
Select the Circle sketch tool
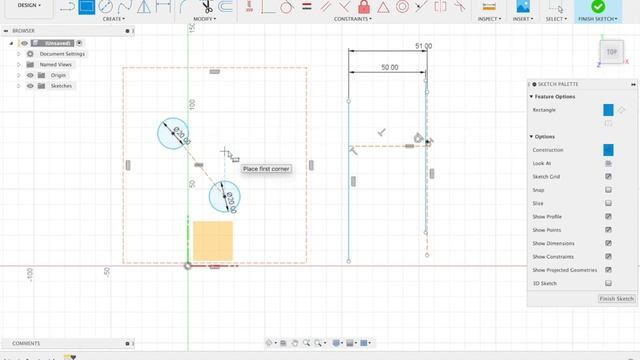point(106,7)
